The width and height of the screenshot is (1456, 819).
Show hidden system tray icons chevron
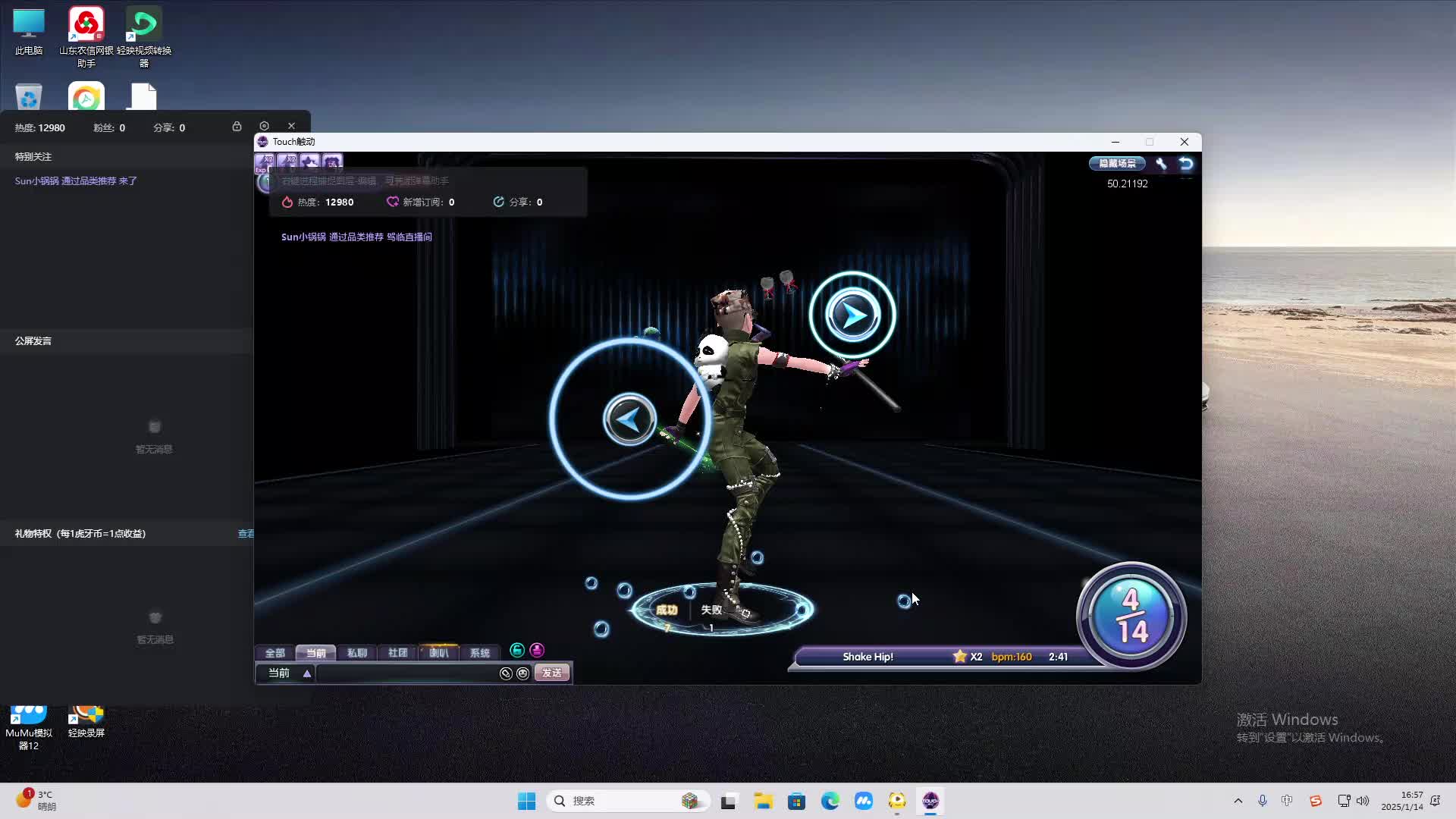[x=1238, y=801]
